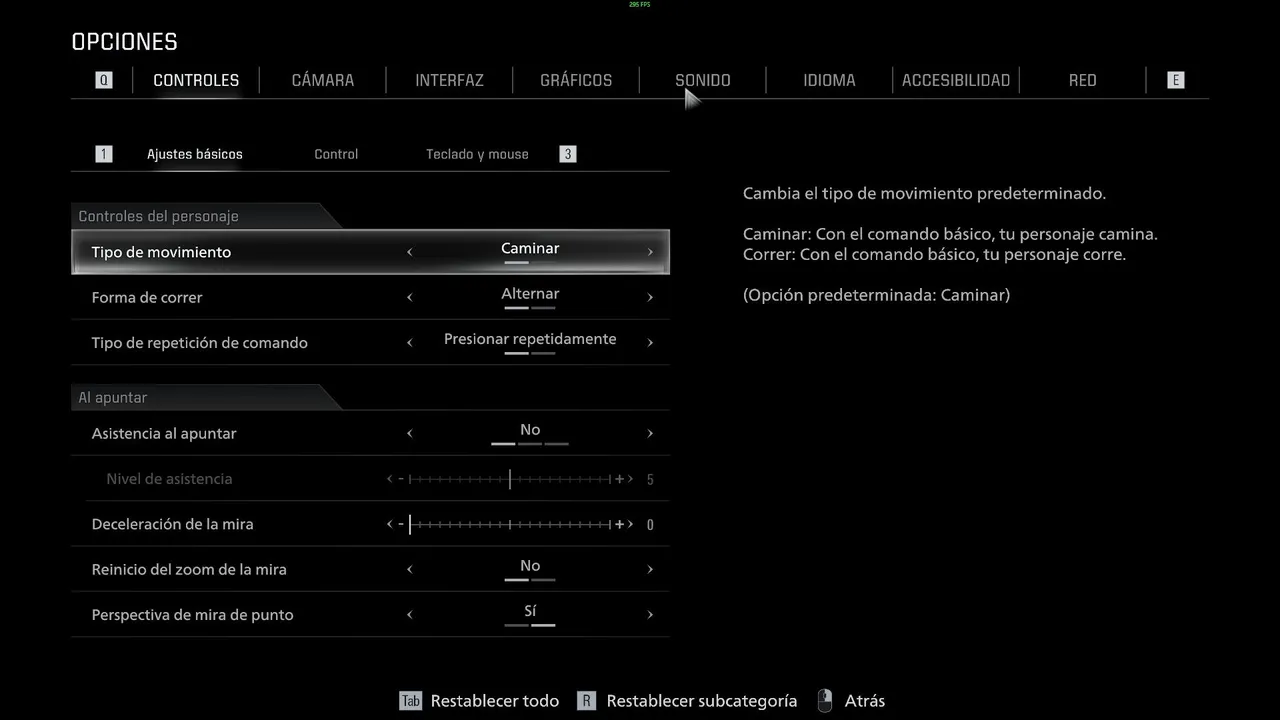This screenshot has width=1280, height=720.
Task: Select the Teclado y mouse sub-tab
Action: [477, 154]
